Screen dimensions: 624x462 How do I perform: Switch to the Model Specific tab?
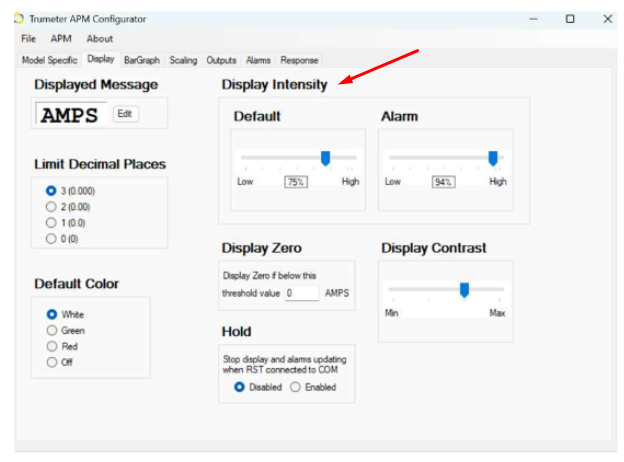coord(50,60)
